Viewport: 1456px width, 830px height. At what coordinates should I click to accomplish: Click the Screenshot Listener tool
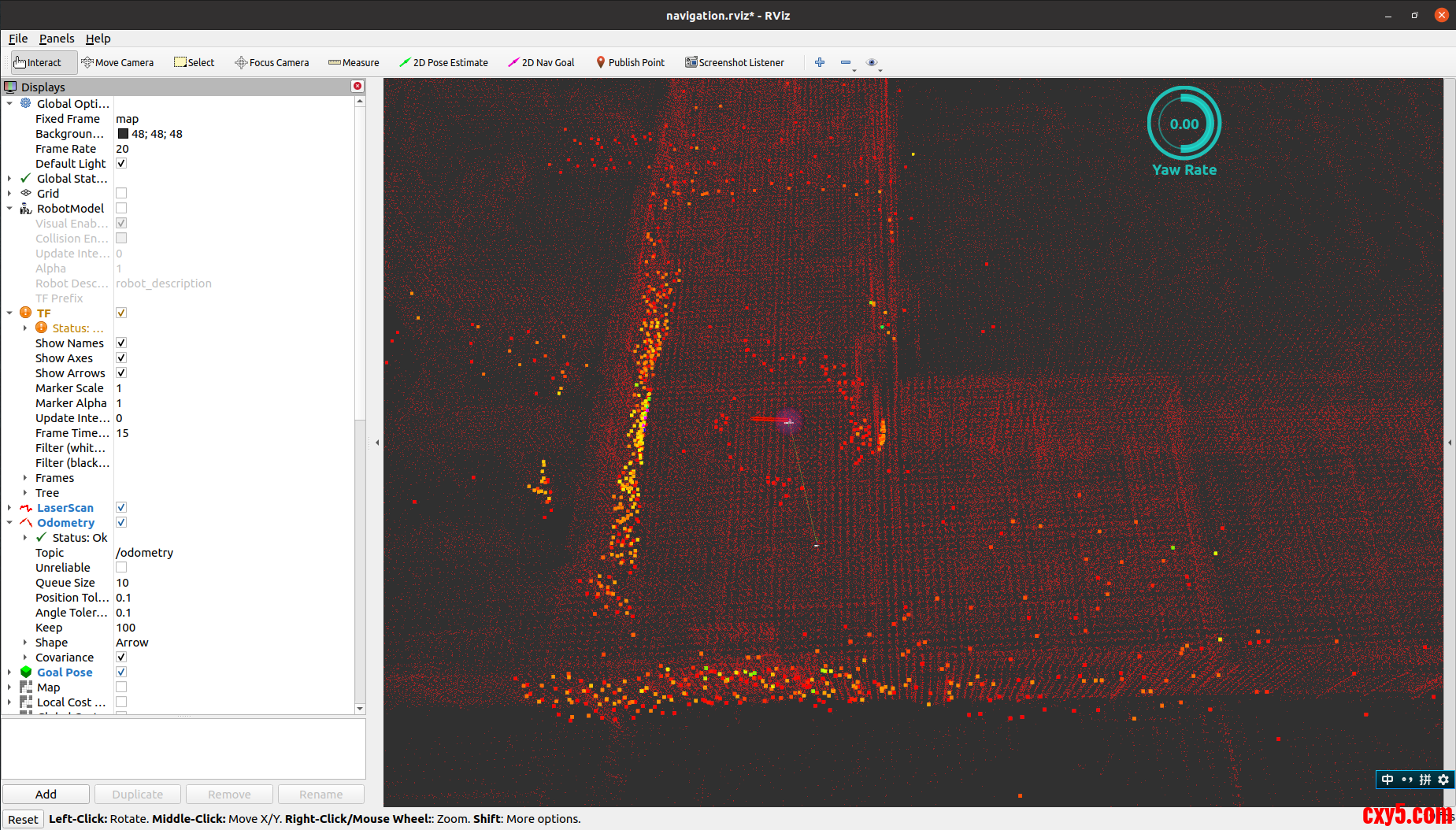[x=735, y=62]
